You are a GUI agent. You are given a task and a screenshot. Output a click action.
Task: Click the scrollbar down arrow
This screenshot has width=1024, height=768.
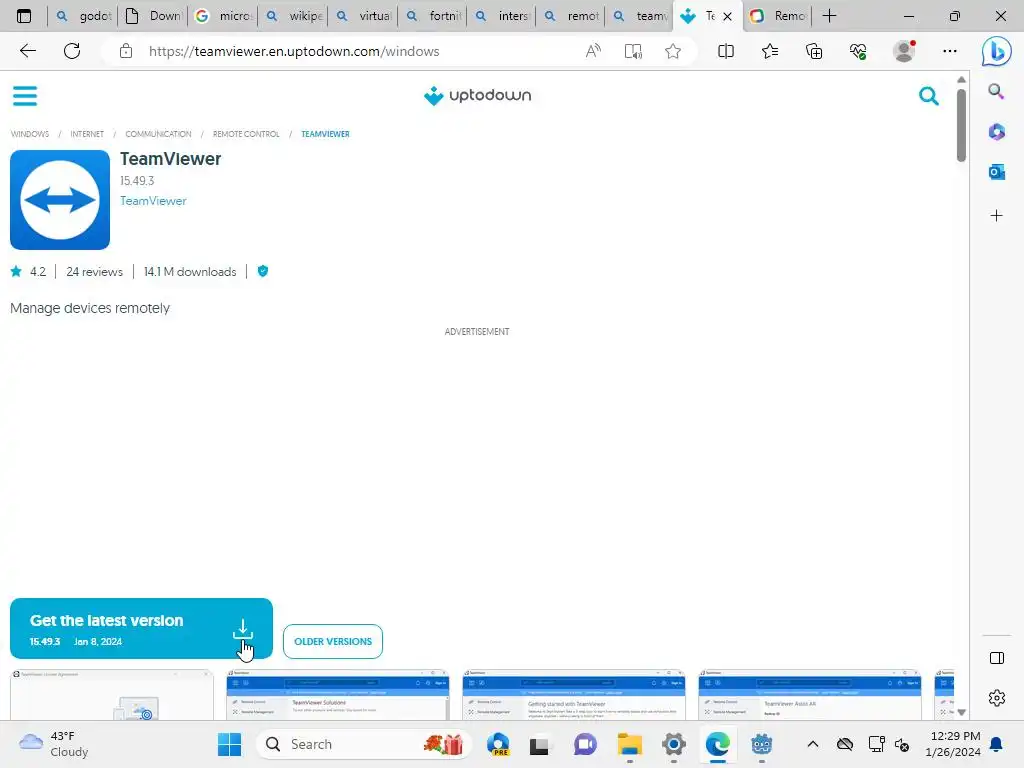(961, 712)
